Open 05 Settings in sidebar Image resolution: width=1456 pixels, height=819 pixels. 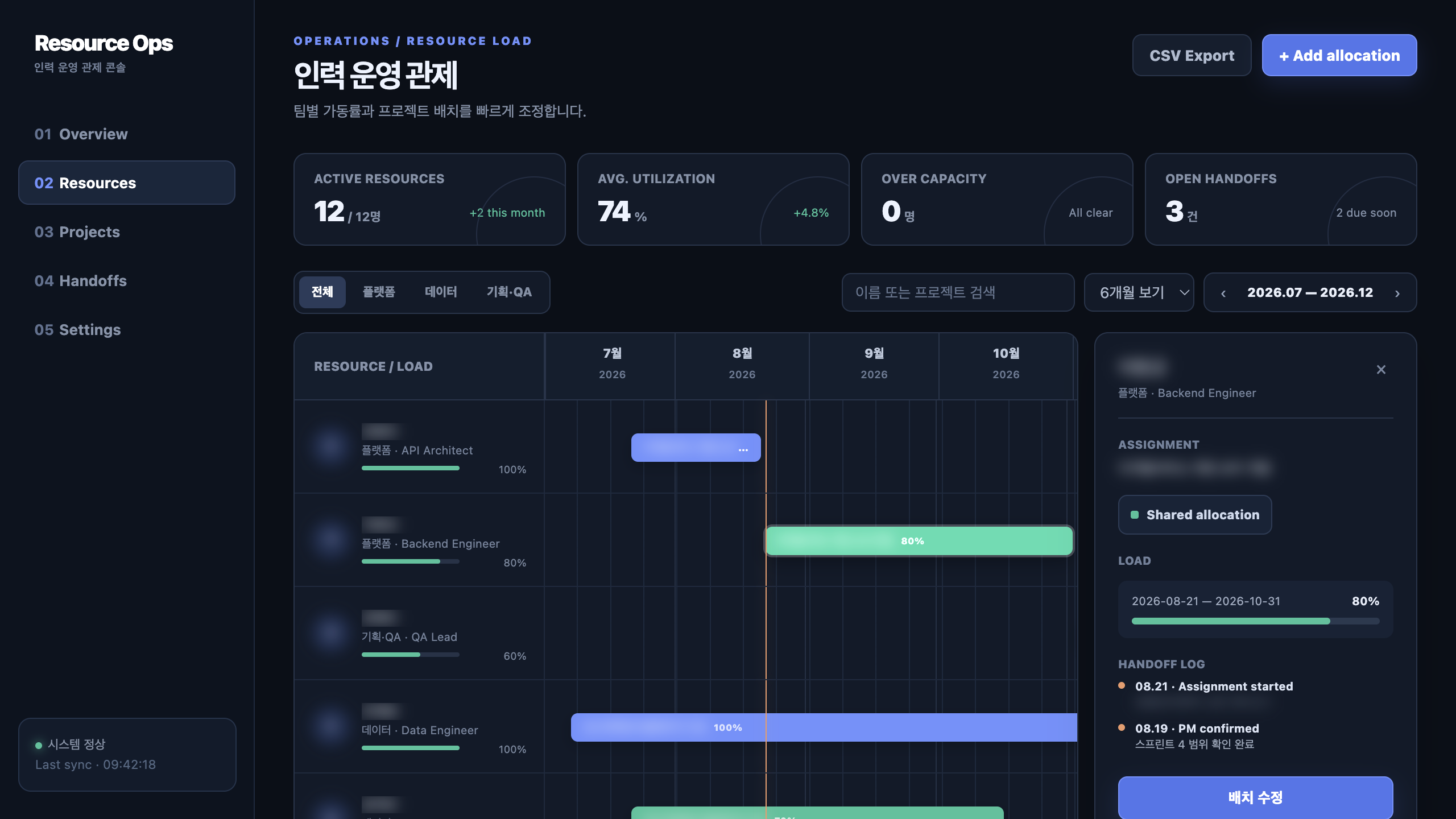tap(127, 329)
